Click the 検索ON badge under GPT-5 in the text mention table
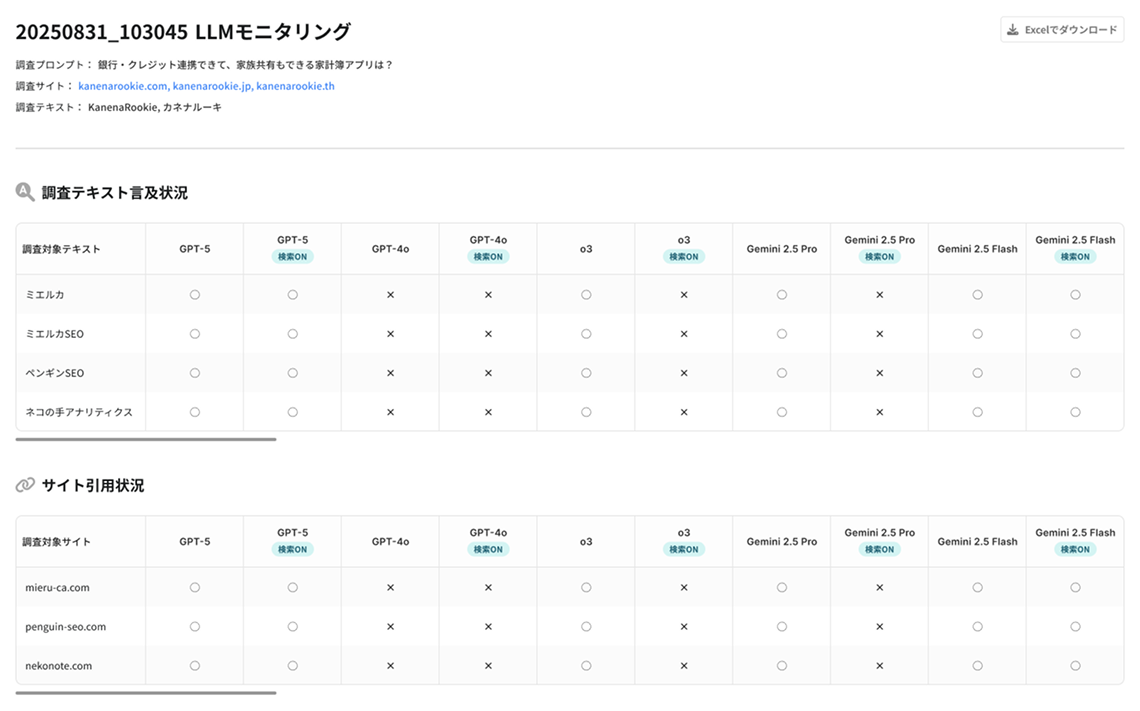Image resolution: width=1140 pixels, height=711 pixels. (x=292, y=257)
